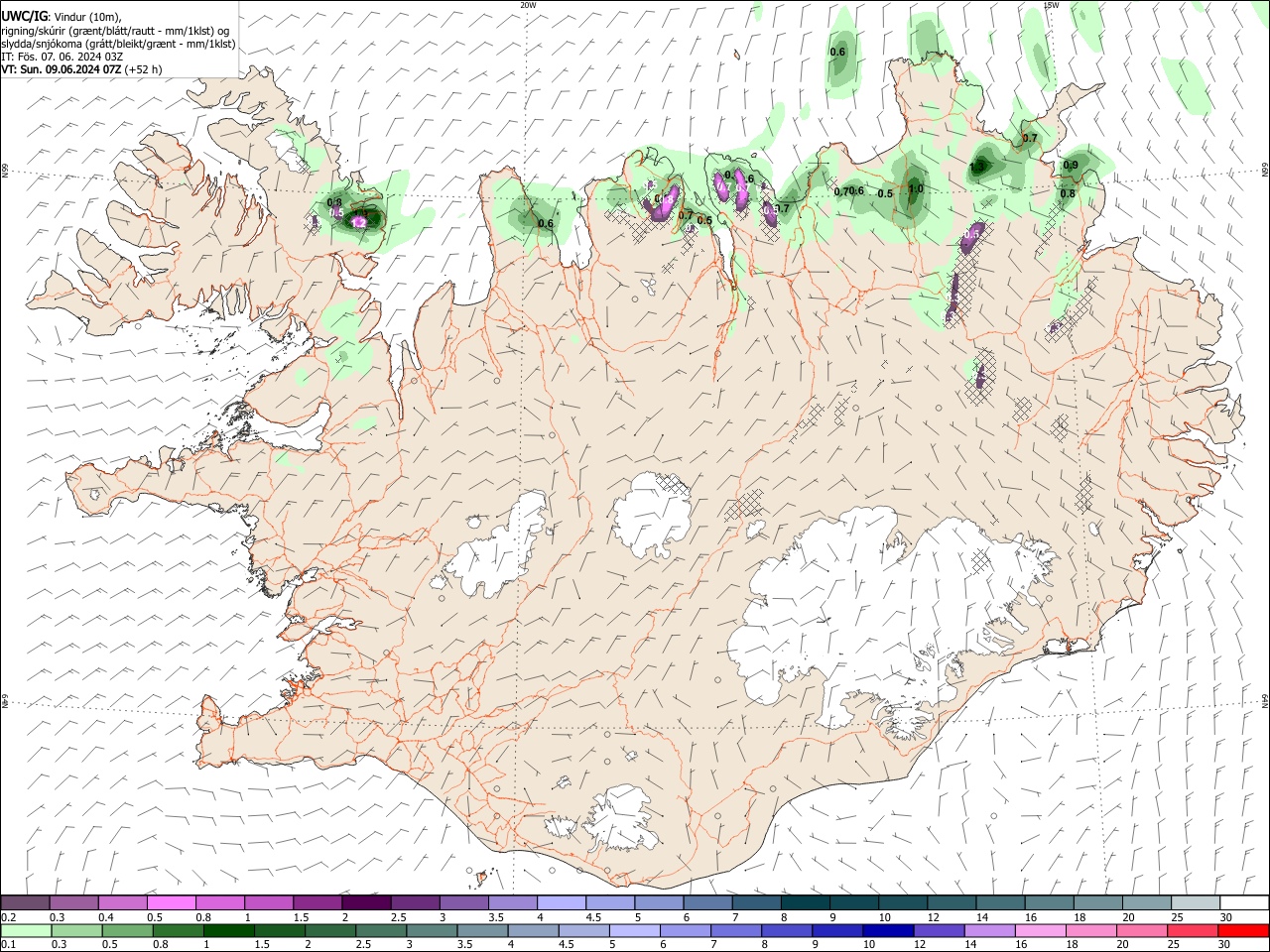Pick the top legend swatch between 8 and 9

tap(805, 902)
